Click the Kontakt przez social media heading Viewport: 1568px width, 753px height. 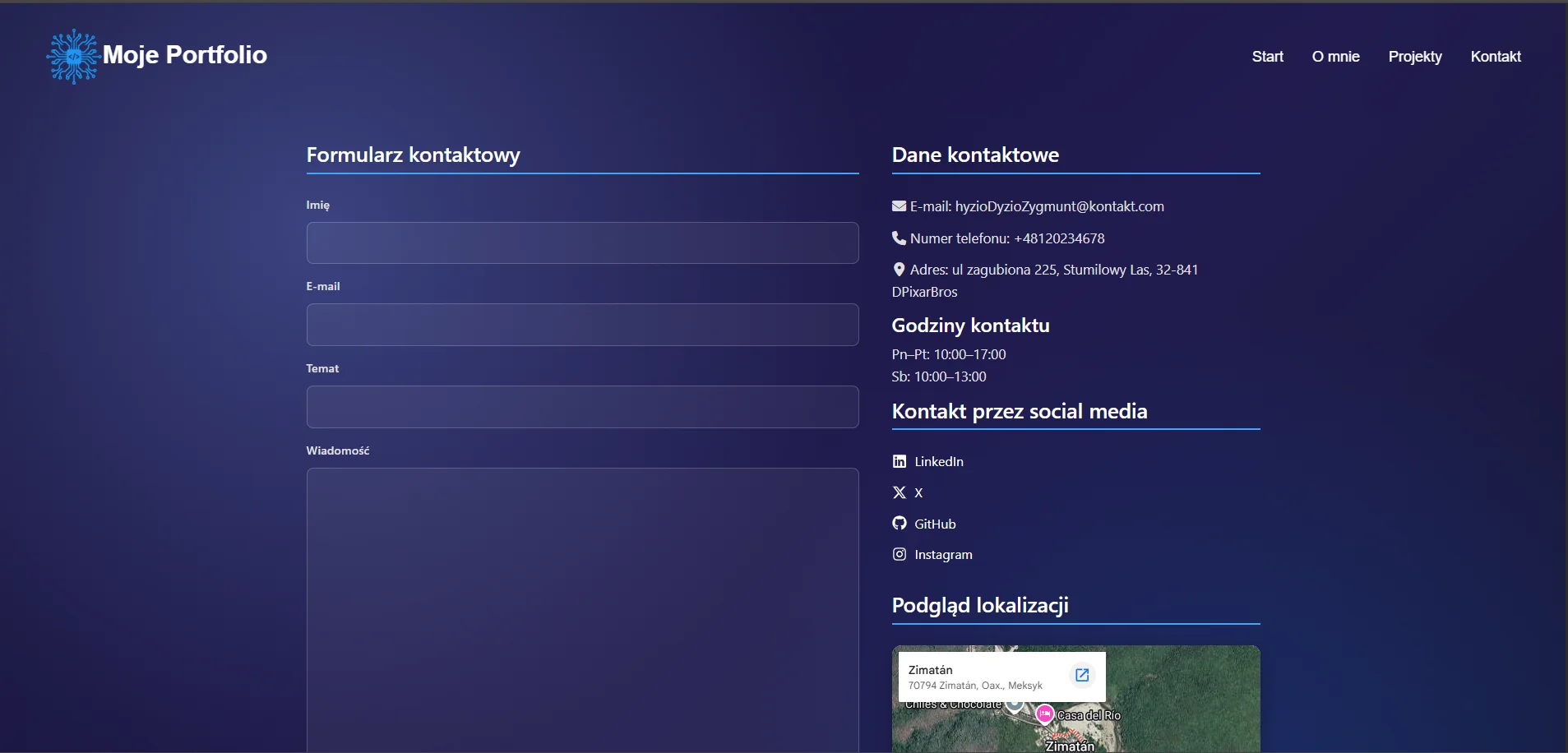[1019, 411]
